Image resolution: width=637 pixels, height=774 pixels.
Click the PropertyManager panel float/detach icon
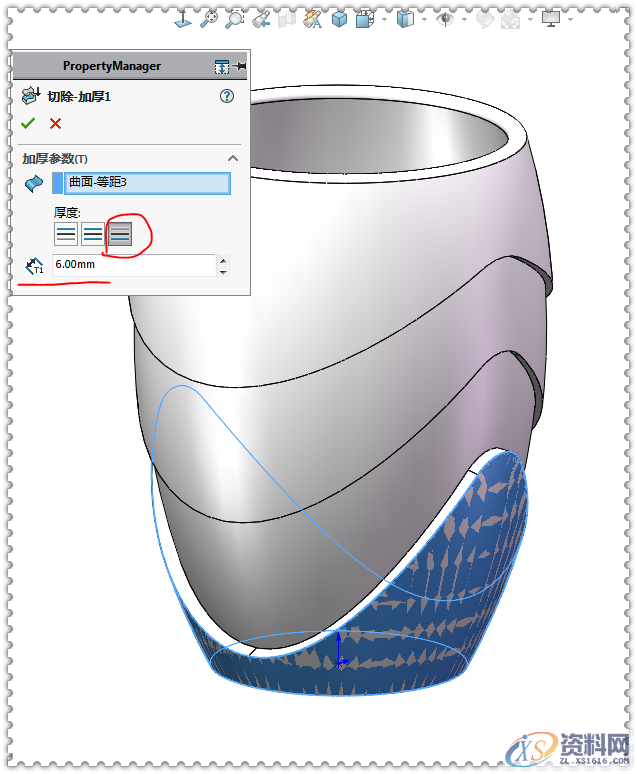[x=222, y=66]
